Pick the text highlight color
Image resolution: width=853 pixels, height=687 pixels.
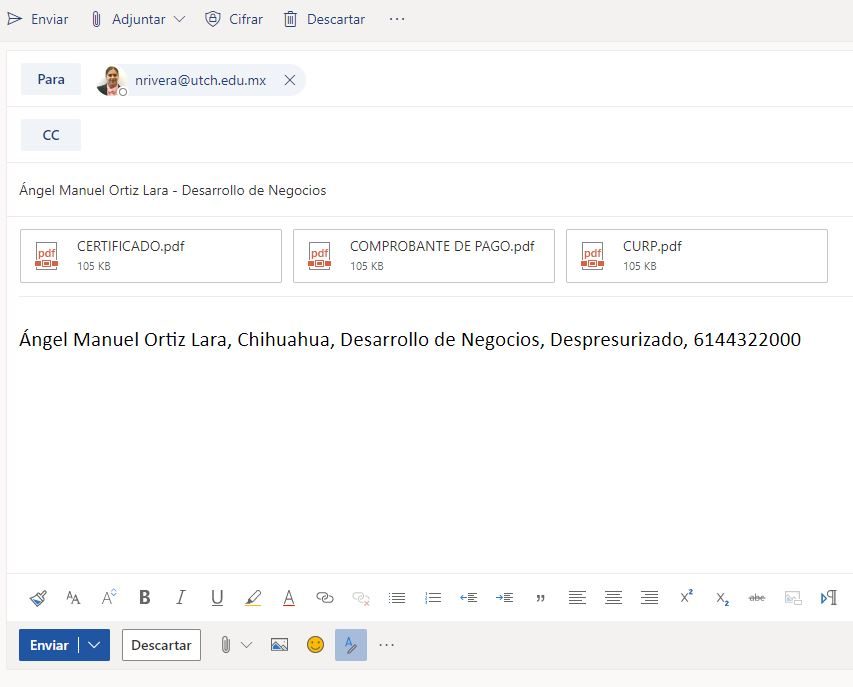coord(253,598)
